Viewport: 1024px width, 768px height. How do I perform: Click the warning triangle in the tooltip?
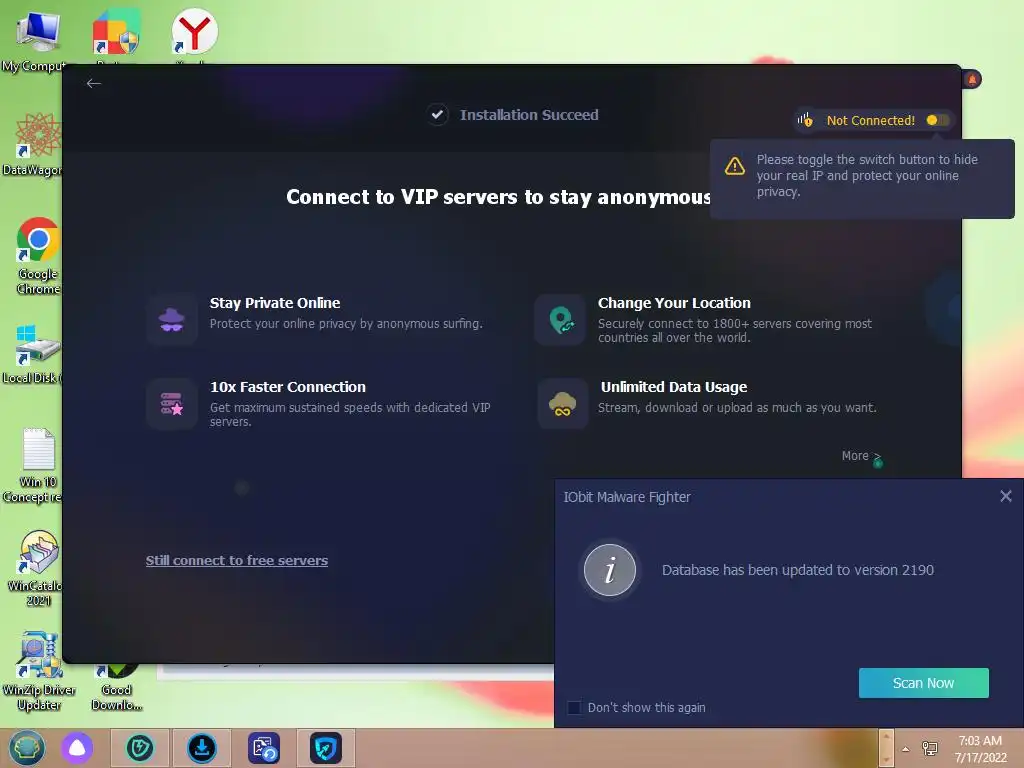pyautogui.click(x=735, y=166)
